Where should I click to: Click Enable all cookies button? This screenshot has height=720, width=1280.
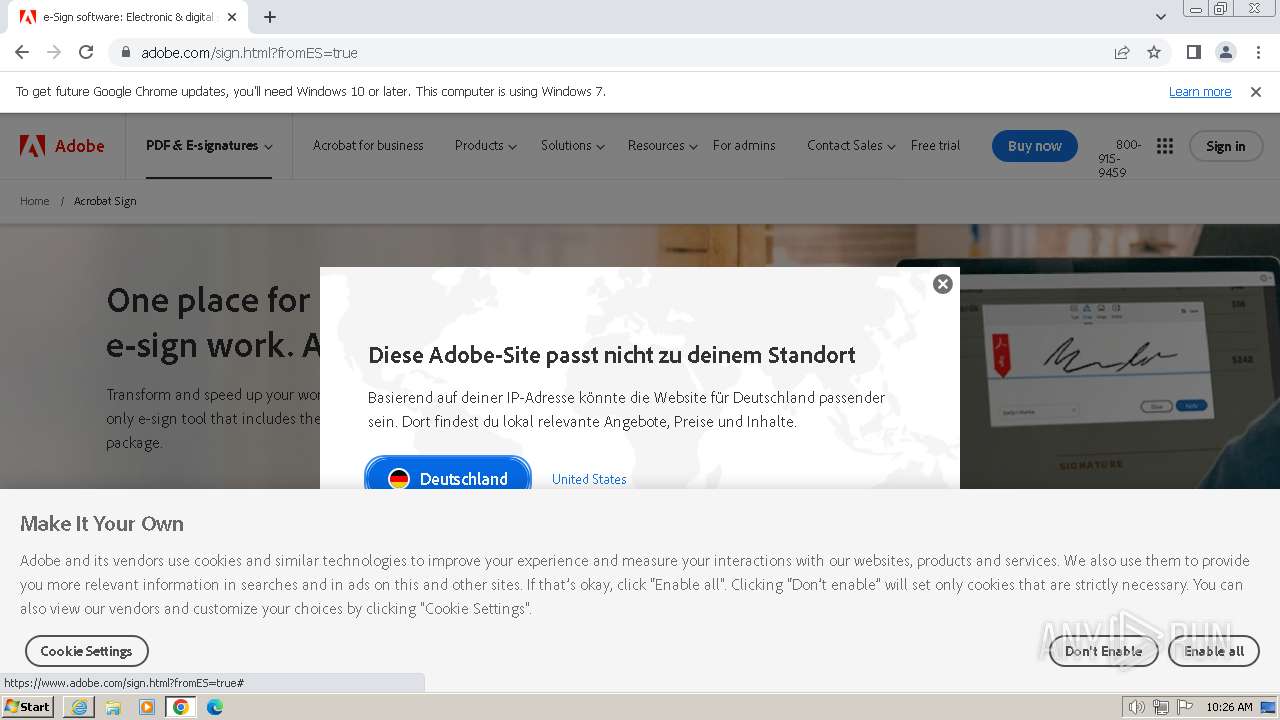[x=1214, y=651]
